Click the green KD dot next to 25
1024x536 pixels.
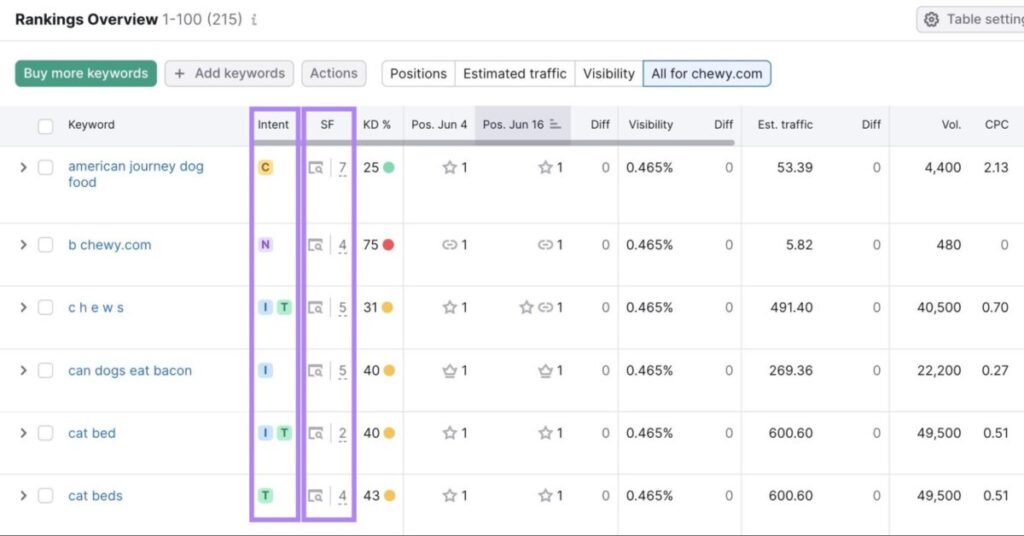click(389, 168)
